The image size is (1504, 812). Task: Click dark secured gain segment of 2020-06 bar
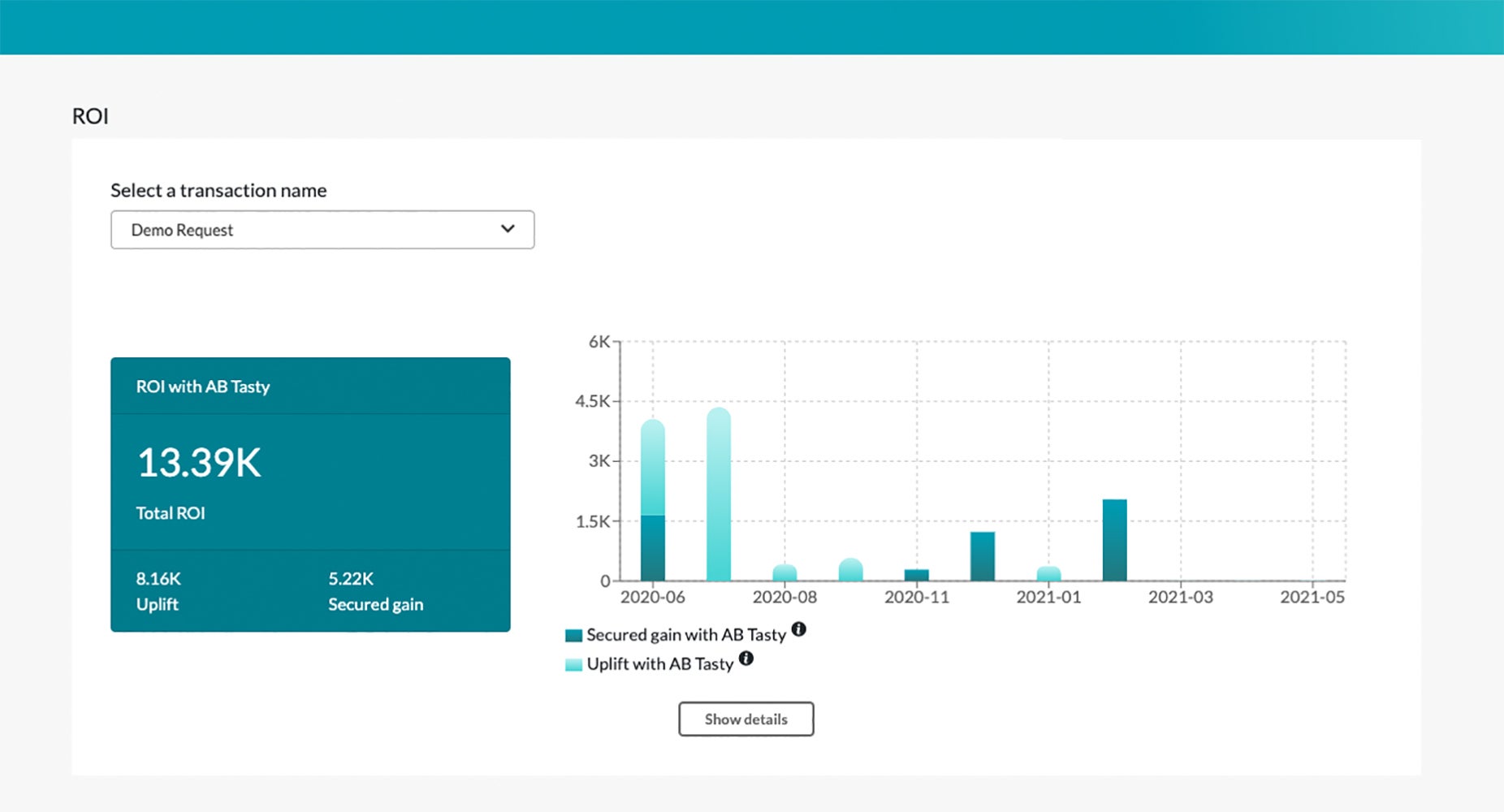click(x=652, y=548)
